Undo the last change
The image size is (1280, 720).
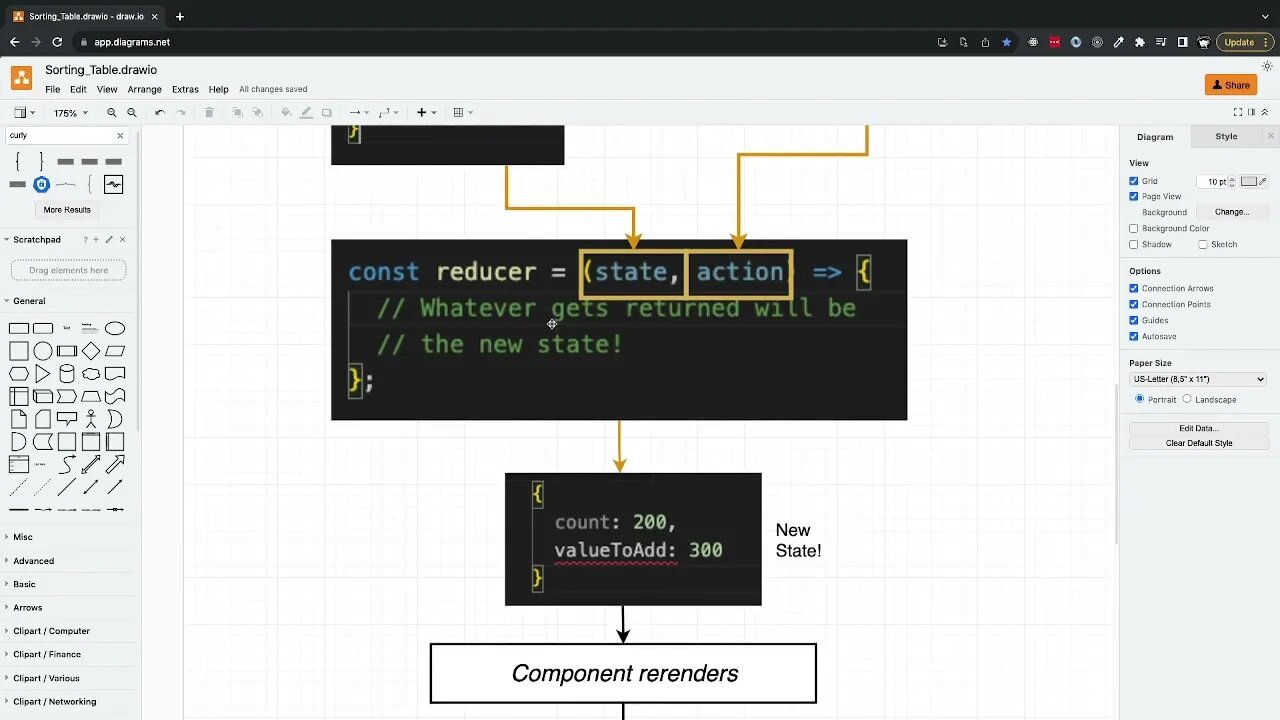pos(160,113)
